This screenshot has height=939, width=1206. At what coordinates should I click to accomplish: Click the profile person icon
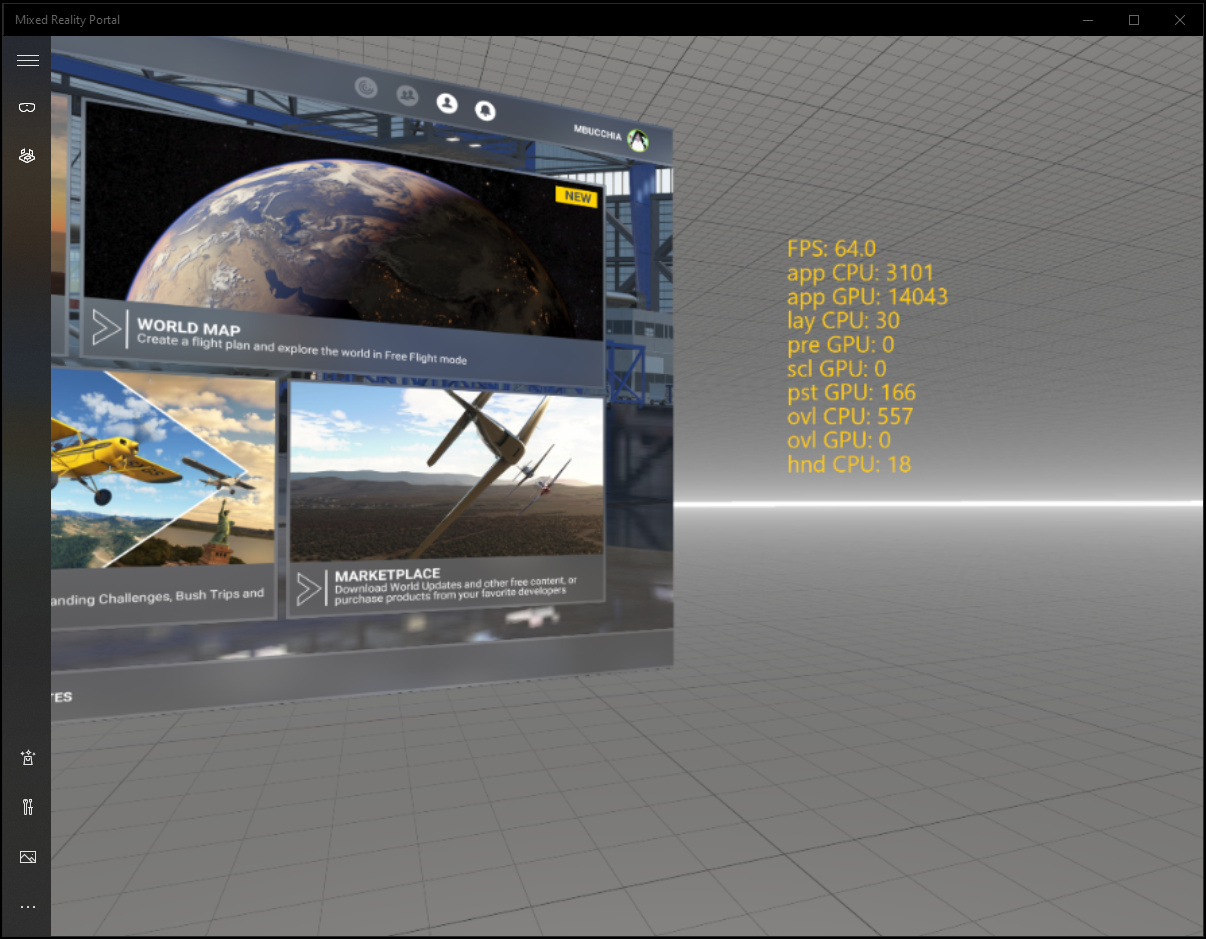[448, 102]
